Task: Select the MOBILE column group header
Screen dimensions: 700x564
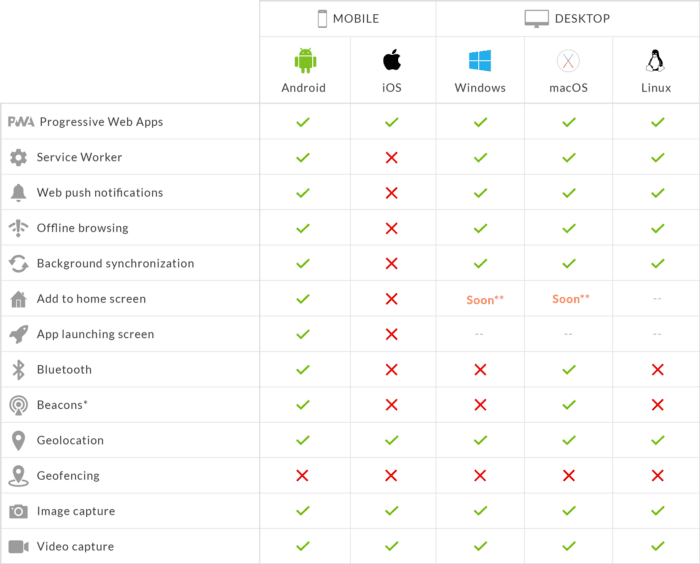Action: 348,18
